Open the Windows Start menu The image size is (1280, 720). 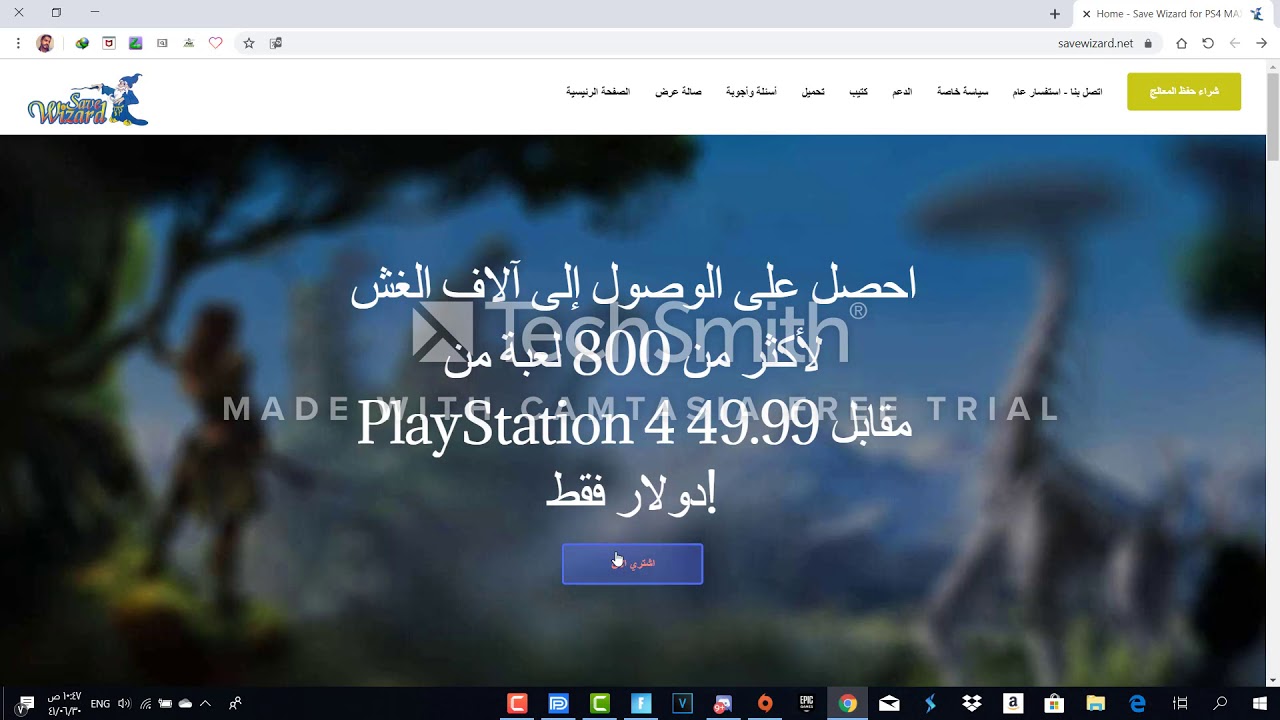(1259, 704)
